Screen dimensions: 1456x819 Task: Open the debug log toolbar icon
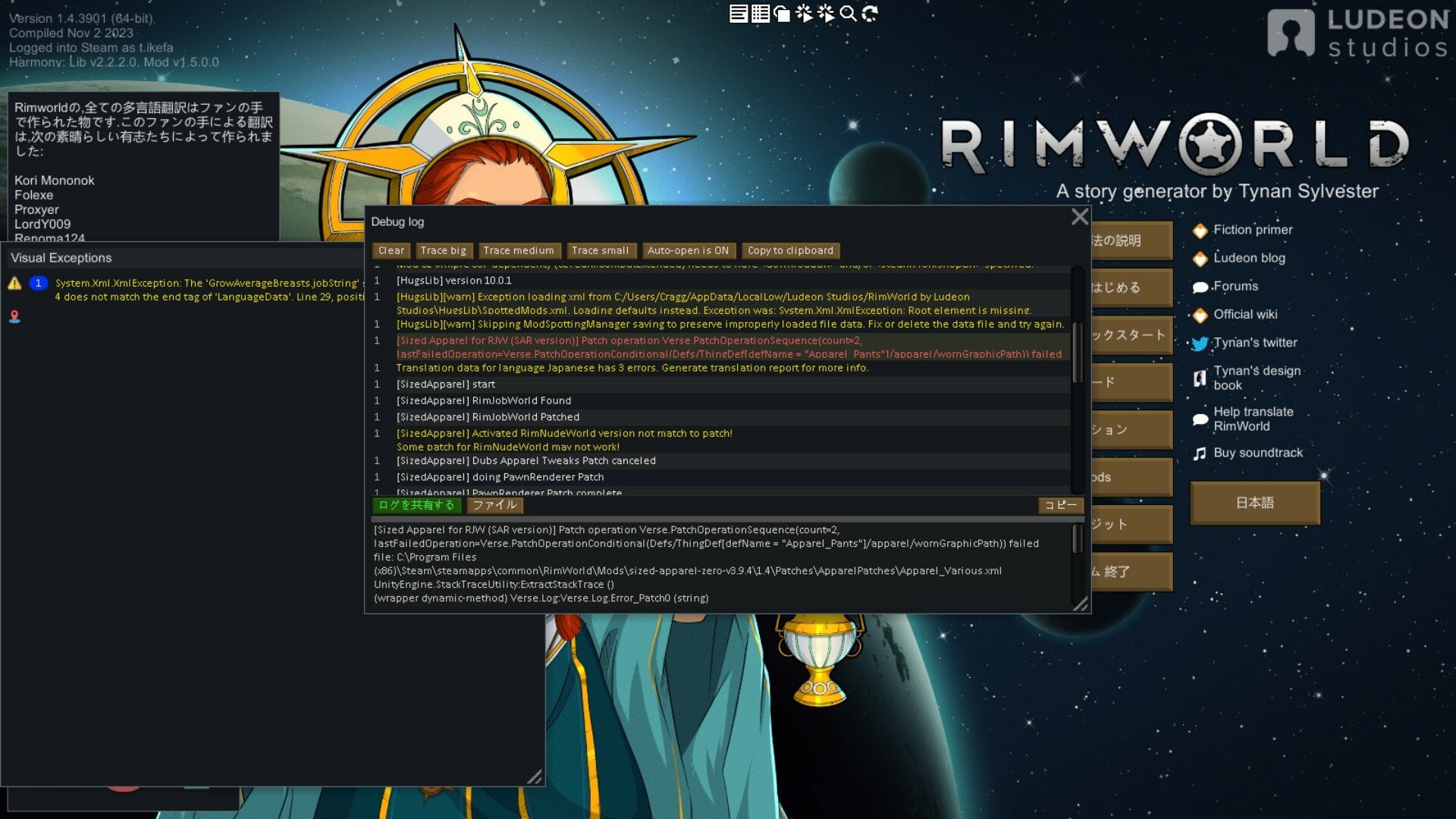[x=739, y=14]
